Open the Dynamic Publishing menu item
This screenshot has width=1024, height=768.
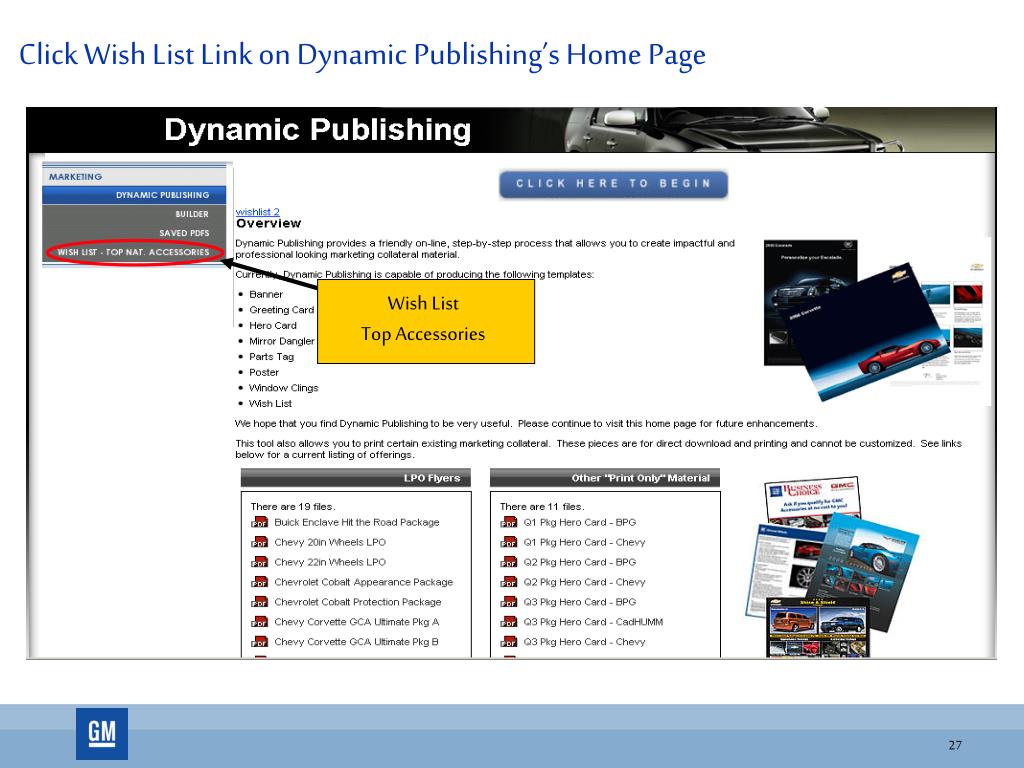(134, 195)
